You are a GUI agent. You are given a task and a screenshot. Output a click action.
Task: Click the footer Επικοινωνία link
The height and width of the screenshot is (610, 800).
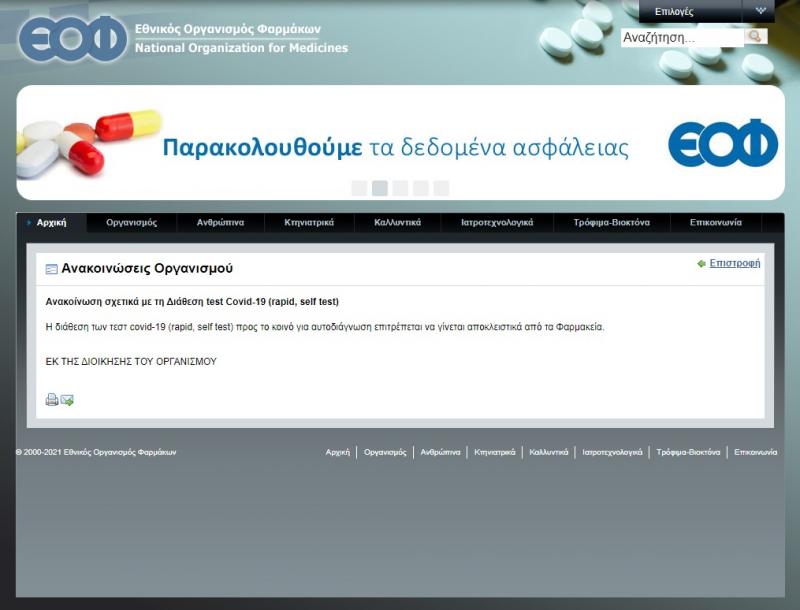point(756,452)
